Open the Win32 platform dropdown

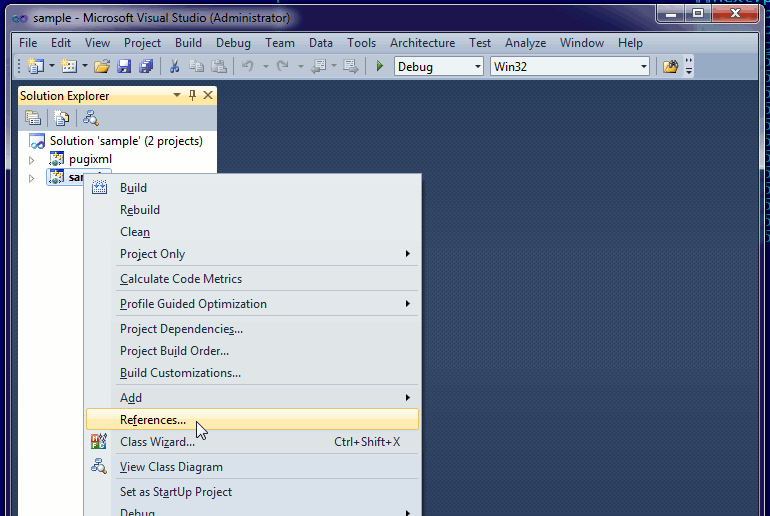pos(569,67)
